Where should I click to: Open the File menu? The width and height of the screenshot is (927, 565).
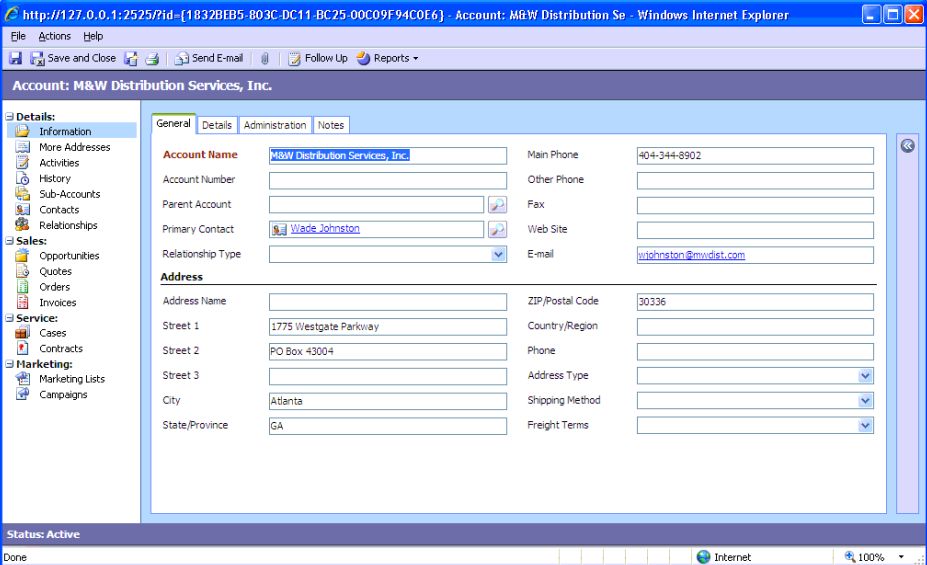pyautogui.click(x=18, y=36)
